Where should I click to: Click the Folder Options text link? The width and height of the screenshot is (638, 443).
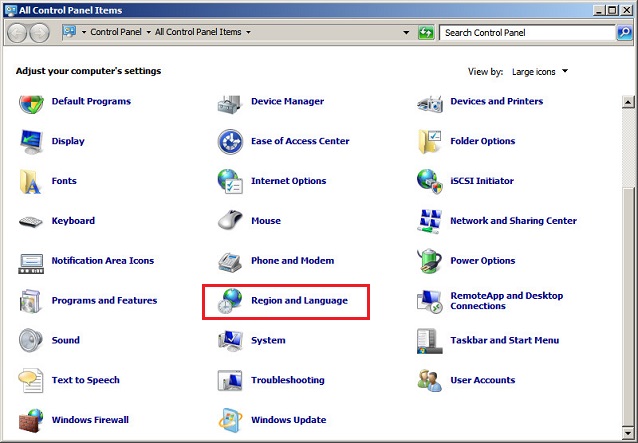[x=483, y=141]
